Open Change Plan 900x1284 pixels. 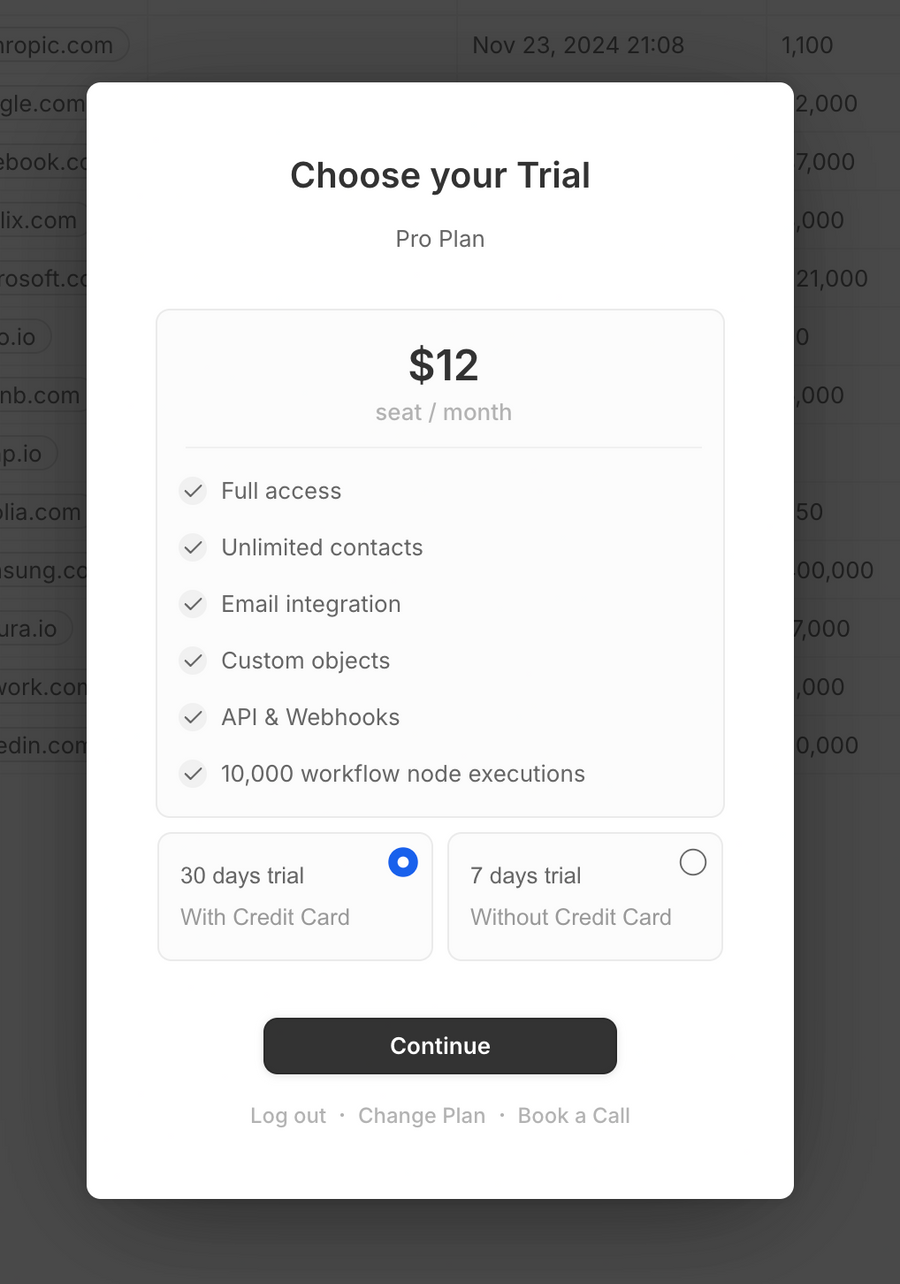click(422, 1115)
